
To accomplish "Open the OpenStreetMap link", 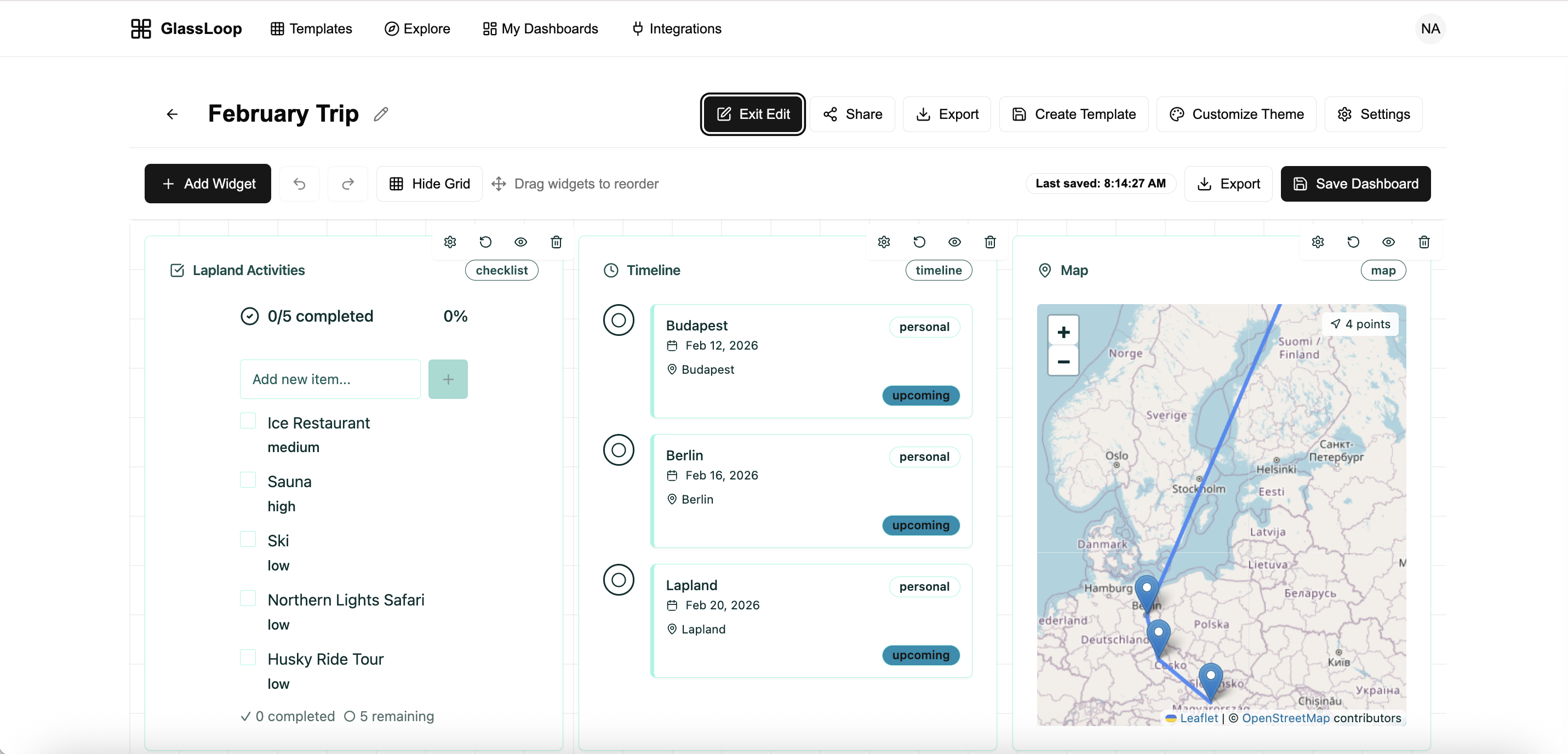I will click(x=1285, y=718).
